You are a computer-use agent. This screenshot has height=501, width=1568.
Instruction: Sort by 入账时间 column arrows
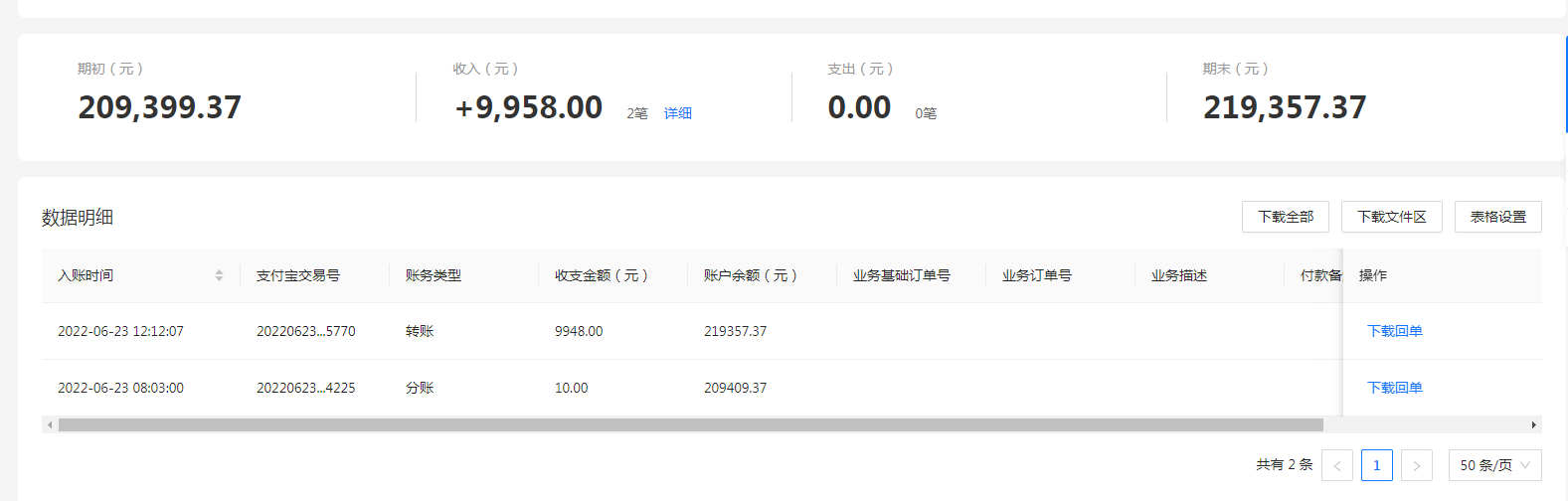pyautogui.click(x=219, y=275)
